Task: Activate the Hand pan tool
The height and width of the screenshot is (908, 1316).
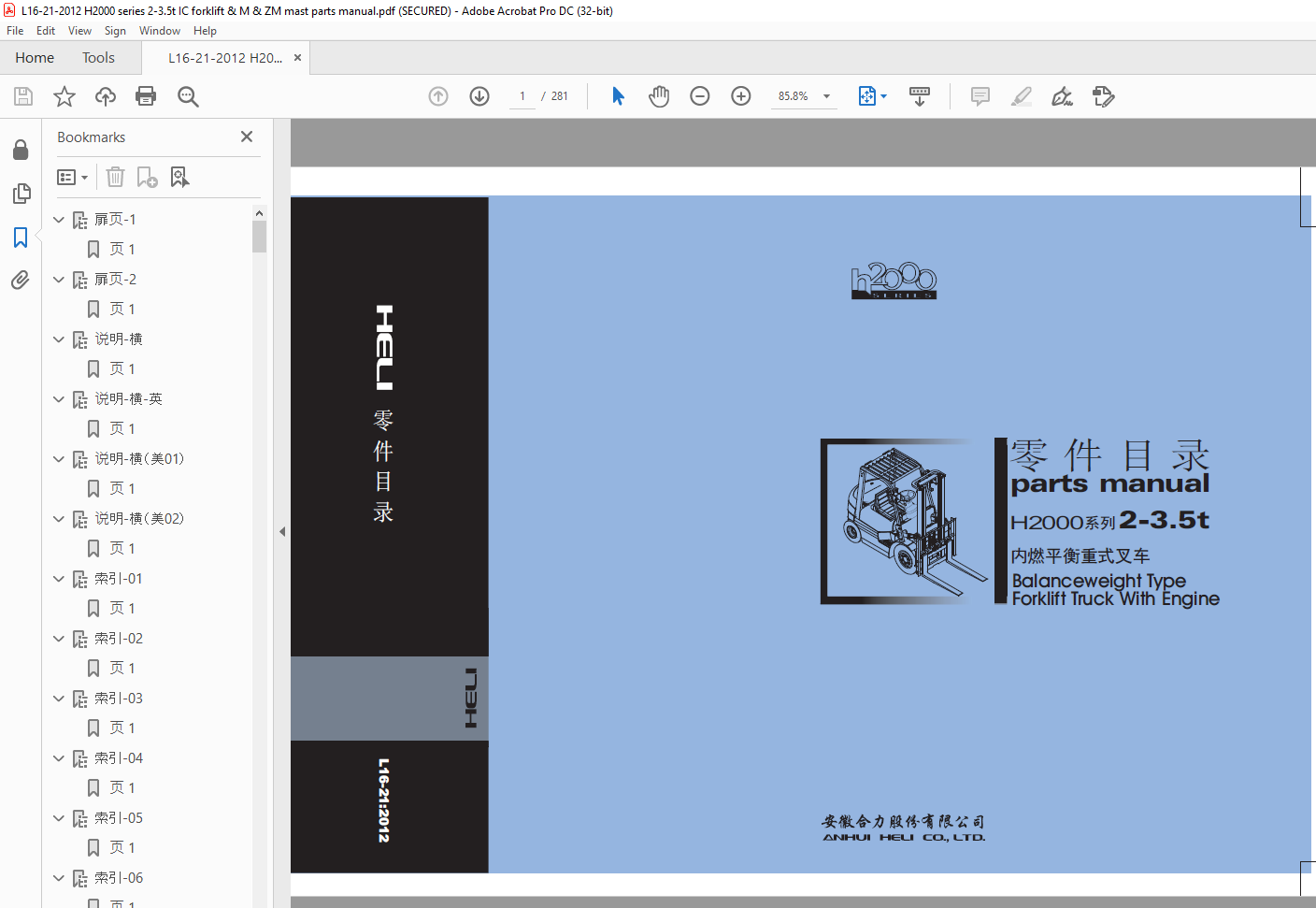Action: coord(659,96)
